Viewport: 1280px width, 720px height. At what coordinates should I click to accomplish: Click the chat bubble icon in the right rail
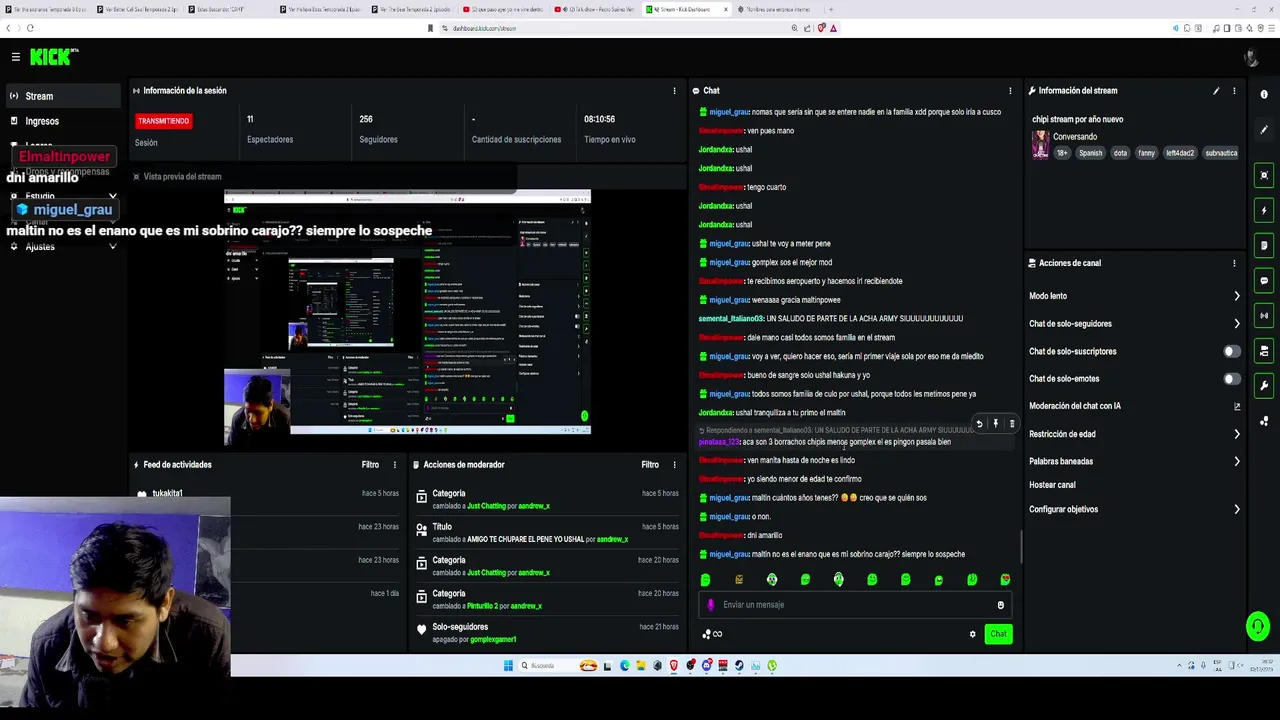(x=1264, y=281)
